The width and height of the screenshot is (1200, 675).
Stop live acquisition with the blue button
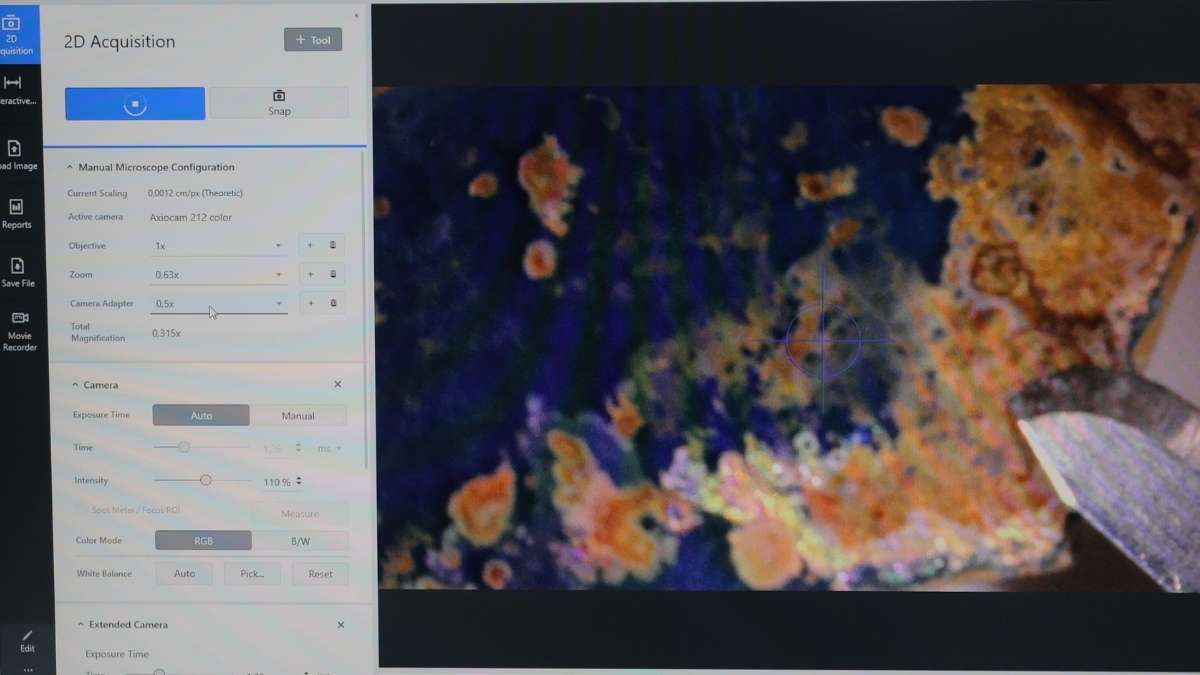click(135, 104)
